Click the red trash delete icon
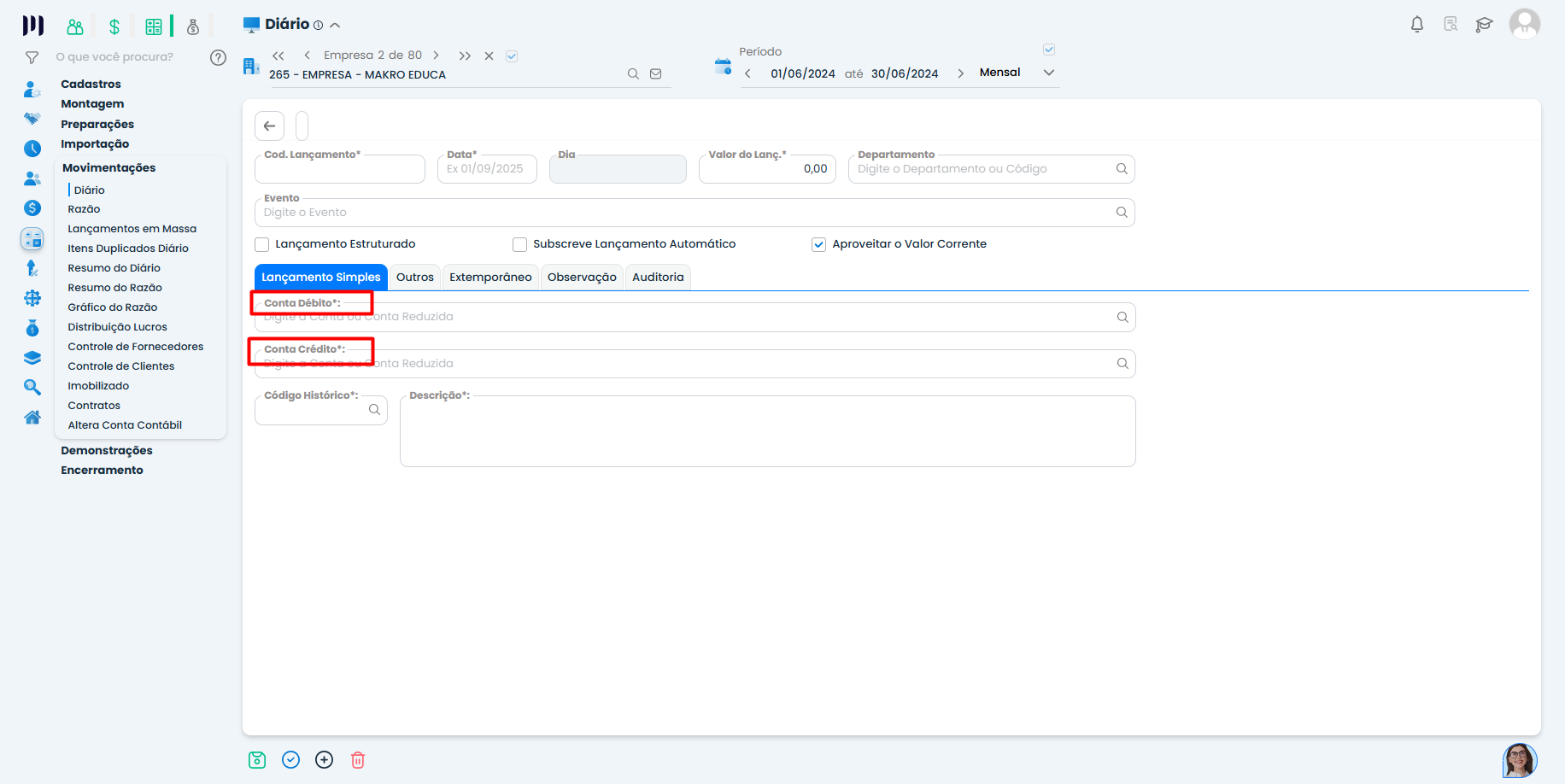Viewport: 1565px width, 784px height. pos(358,760)
